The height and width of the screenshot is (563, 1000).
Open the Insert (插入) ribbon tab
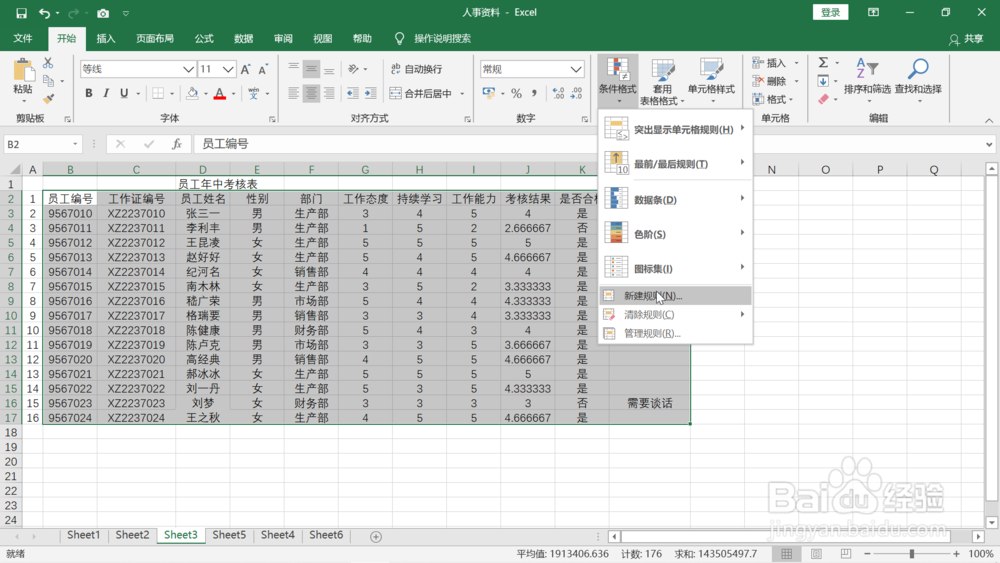click(106, 39)
